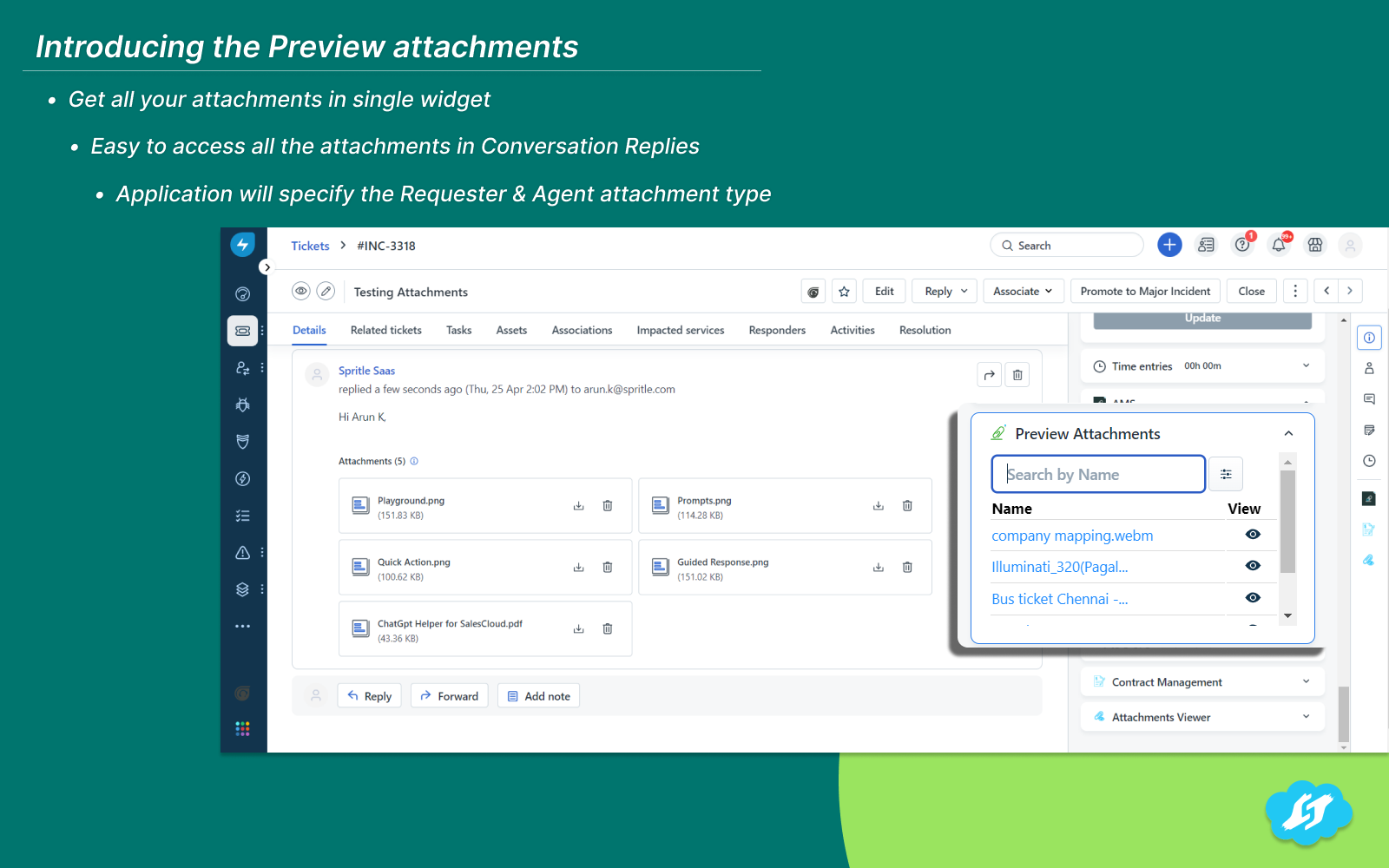This screenshot has height=868, width=1389.
Task: Star the ticket as favorite
Action: tap(844, 291)
